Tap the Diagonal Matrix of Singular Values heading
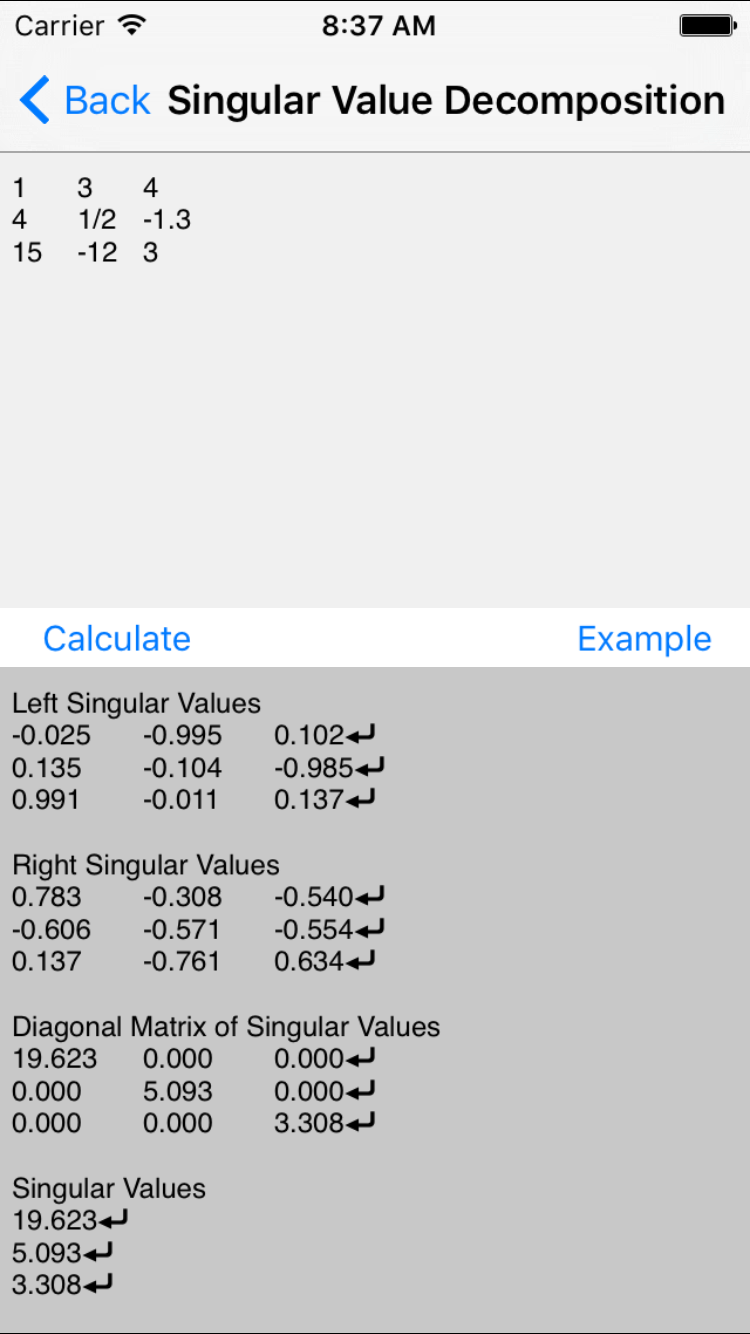Image resolution: width=750 pixels, height=1334 pixels. pos(226,1027)
